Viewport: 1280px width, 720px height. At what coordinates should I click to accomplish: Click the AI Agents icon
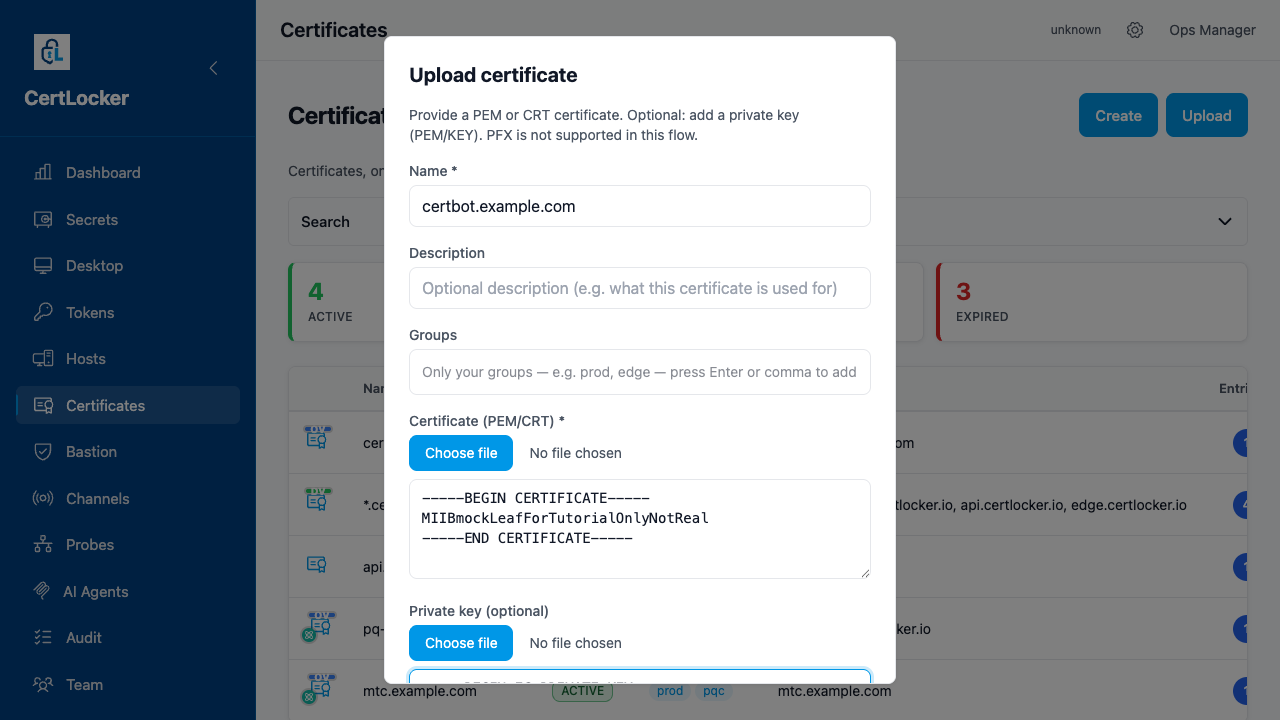click(42, 591)
